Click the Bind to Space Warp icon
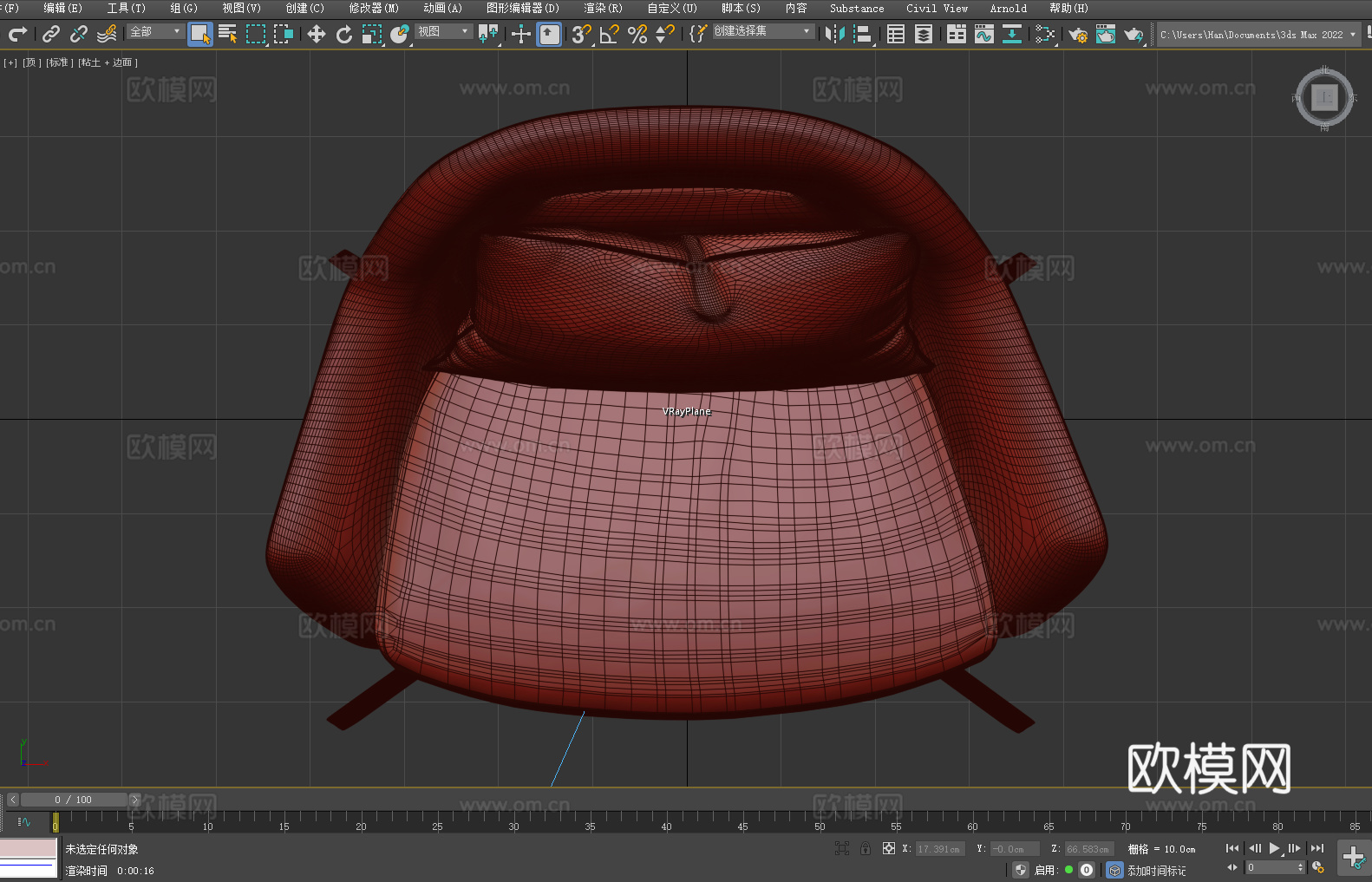Screen dimensions: 1372x882 coord(107,34)
